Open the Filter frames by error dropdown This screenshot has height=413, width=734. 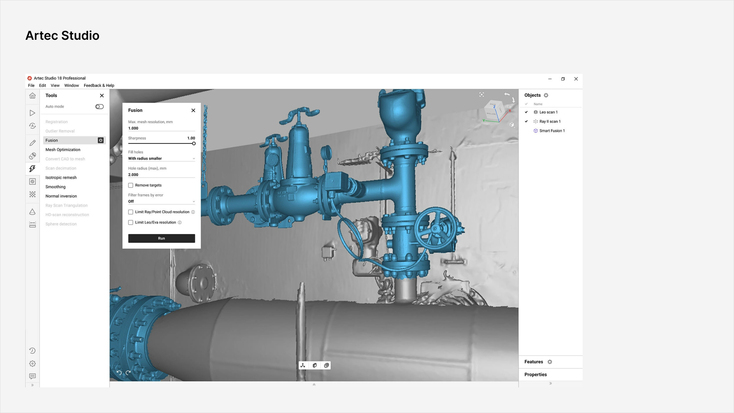[161, 201]
